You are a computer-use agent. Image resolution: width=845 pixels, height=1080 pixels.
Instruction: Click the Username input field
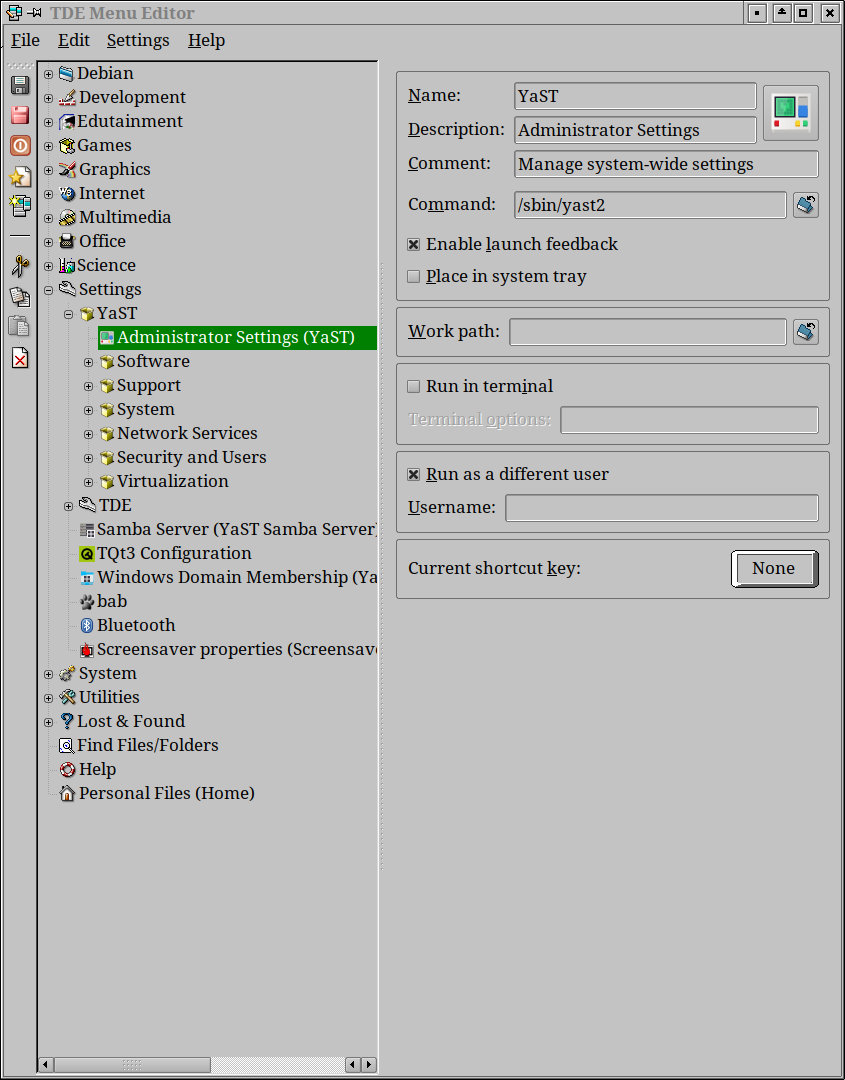tap(662, 508)
